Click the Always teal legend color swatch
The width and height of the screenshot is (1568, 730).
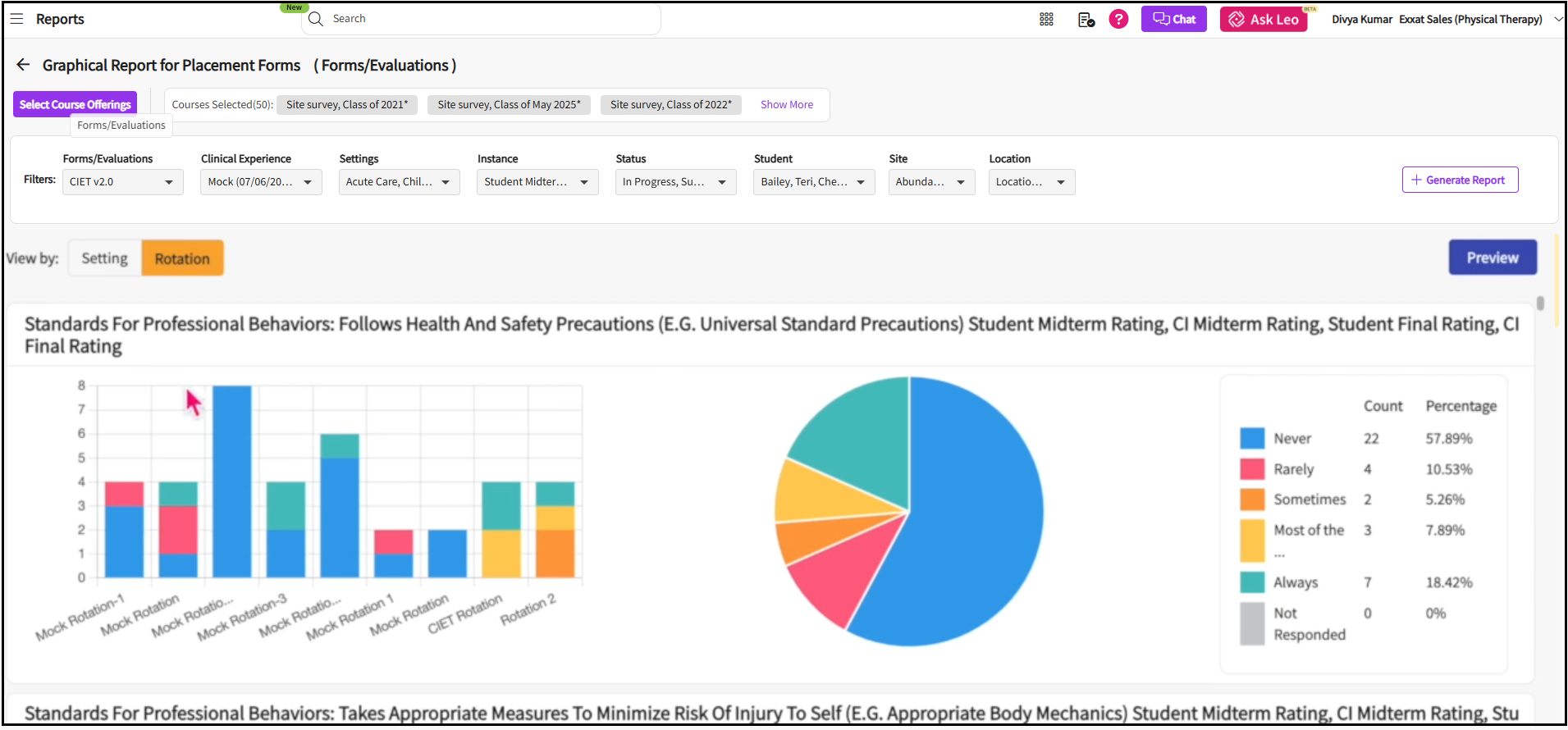1252,582
